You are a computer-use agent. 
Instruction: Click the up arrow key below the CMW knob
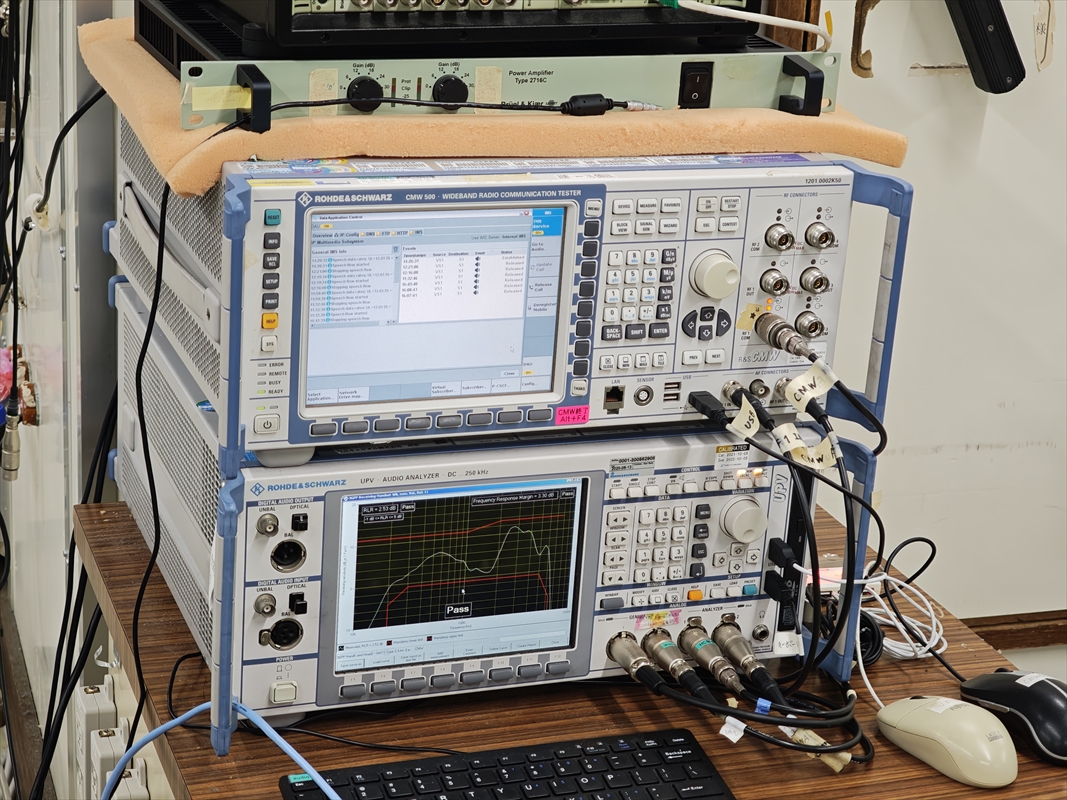pyautogui.click(x=707, y=314)
